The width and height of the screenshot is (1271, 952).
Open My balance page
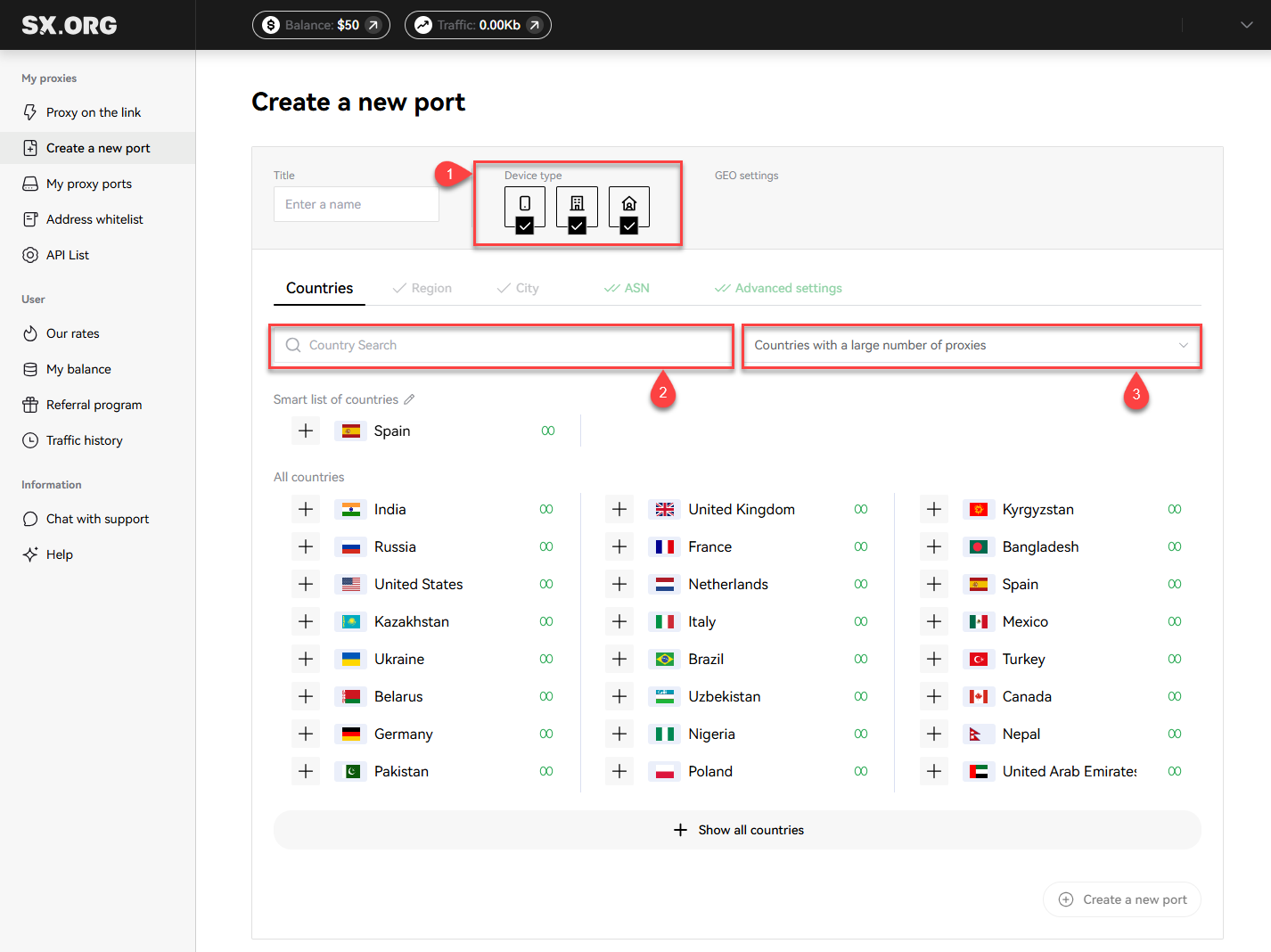(78, 368)
